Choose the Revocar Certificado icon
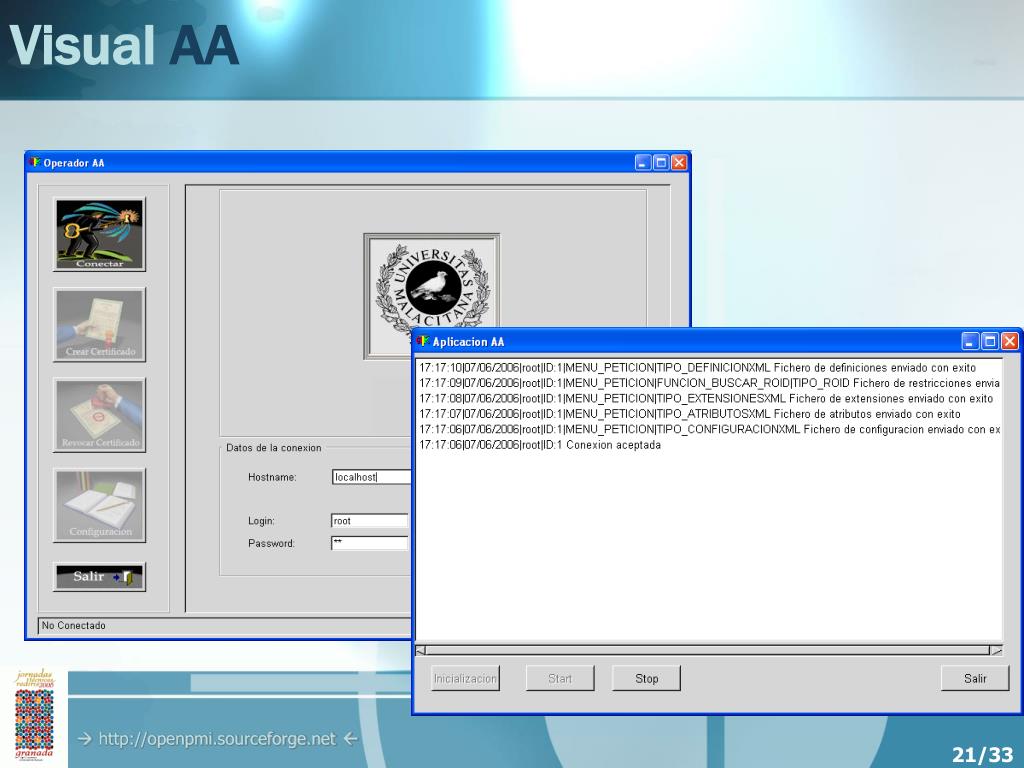This screenshot has height=768, width=1024. click(x=99, y=415)
